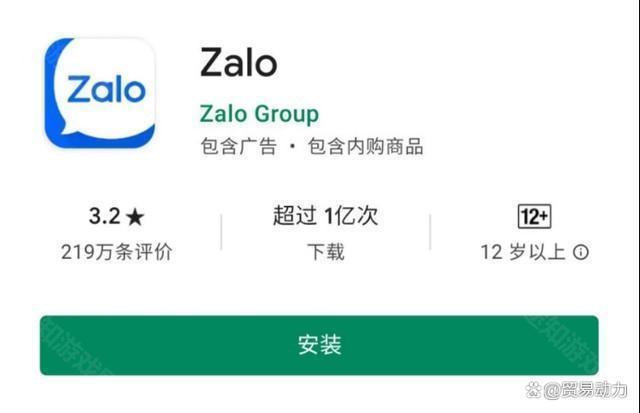Tap the 12 岁以上 age text

point(523,252)
